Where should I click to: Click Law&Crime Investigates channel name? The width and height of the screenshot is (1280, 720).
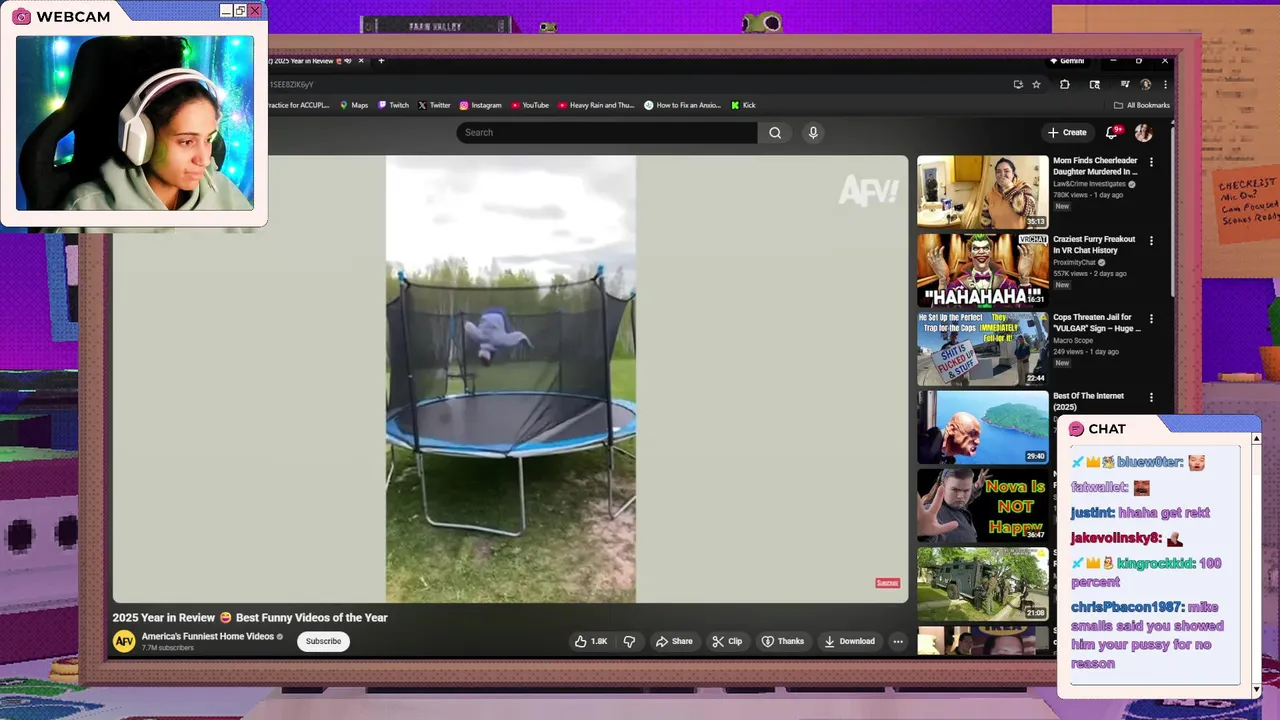[x=1089, y=184]
